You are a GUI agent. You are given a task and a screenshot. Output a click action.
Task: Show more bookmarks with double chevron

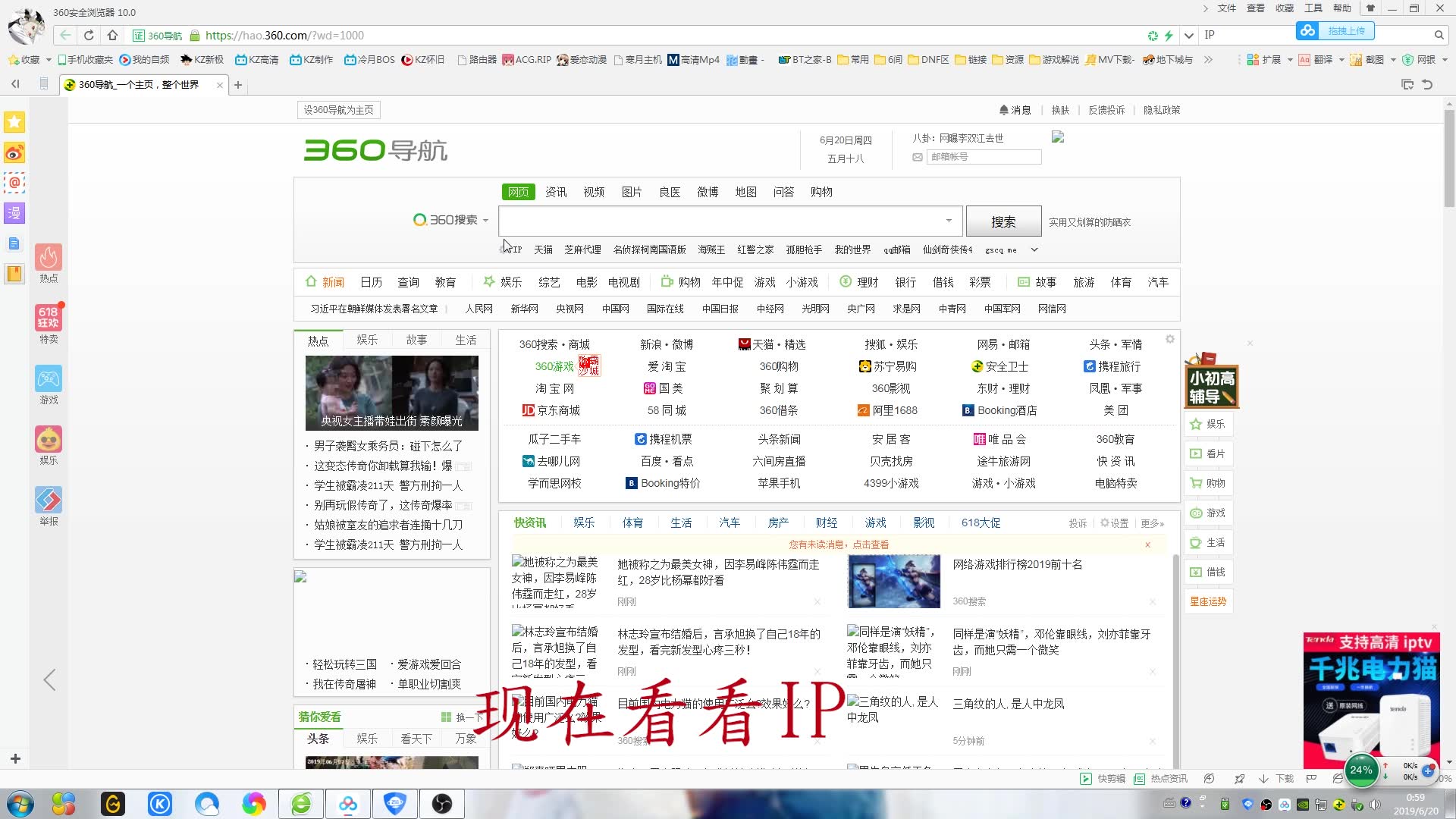tap(1208, 59)
